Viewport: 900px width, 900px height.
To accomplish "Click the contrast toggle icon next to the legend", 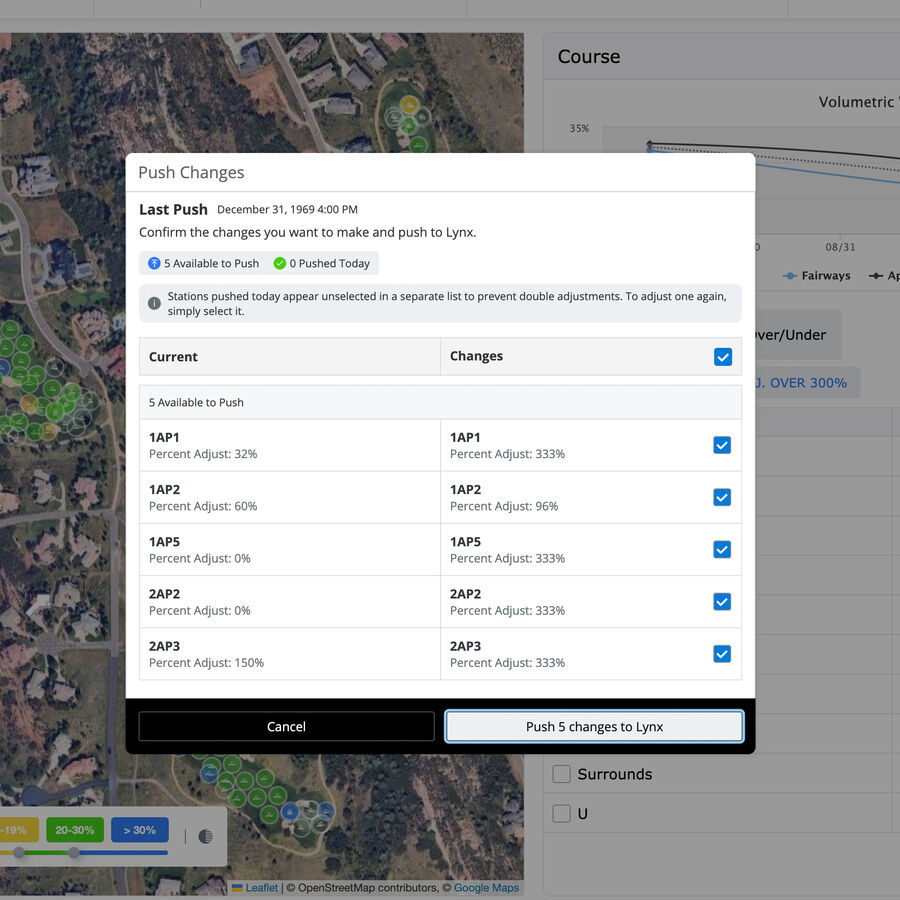I will (x=206, y=835).
